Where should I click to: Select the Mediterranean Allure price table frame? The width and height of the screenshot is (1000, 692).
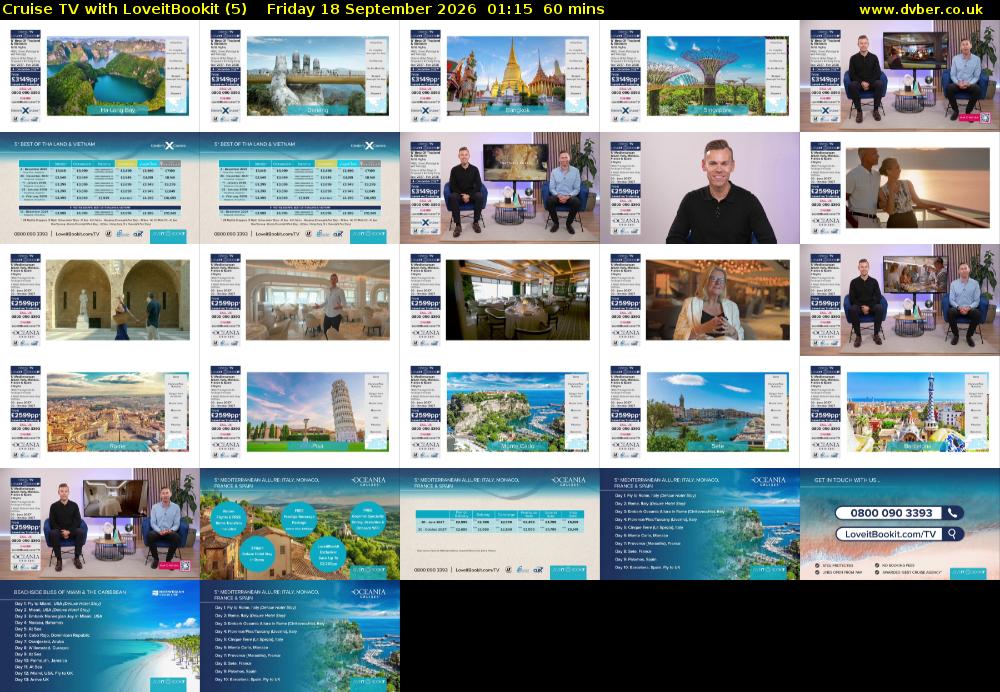coord(499,524)
